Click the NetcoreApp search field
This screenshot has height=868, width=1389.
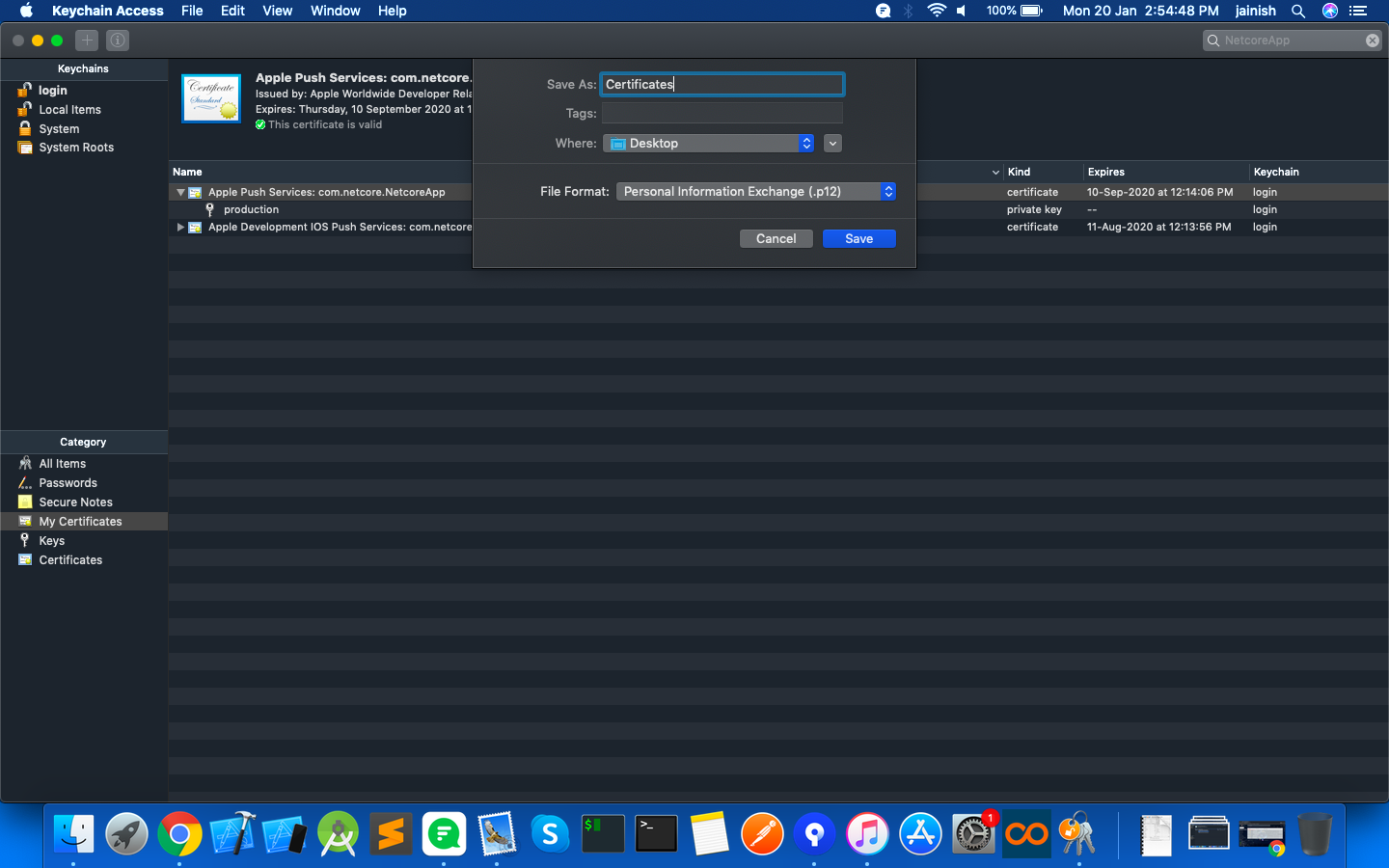tap(1293, 41)
